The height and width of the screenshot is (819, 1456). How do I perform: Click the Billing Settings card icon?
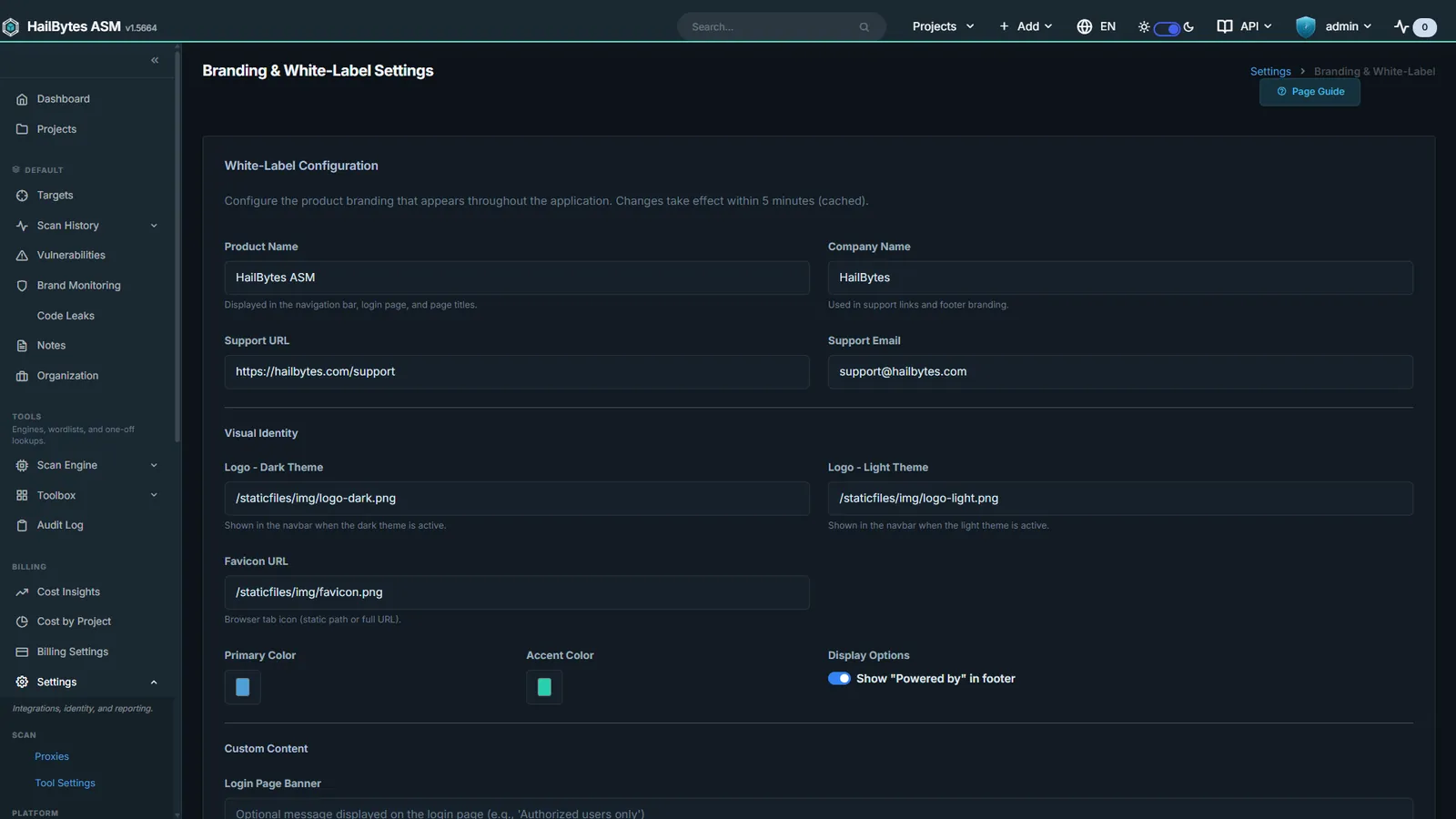(22, 652)
